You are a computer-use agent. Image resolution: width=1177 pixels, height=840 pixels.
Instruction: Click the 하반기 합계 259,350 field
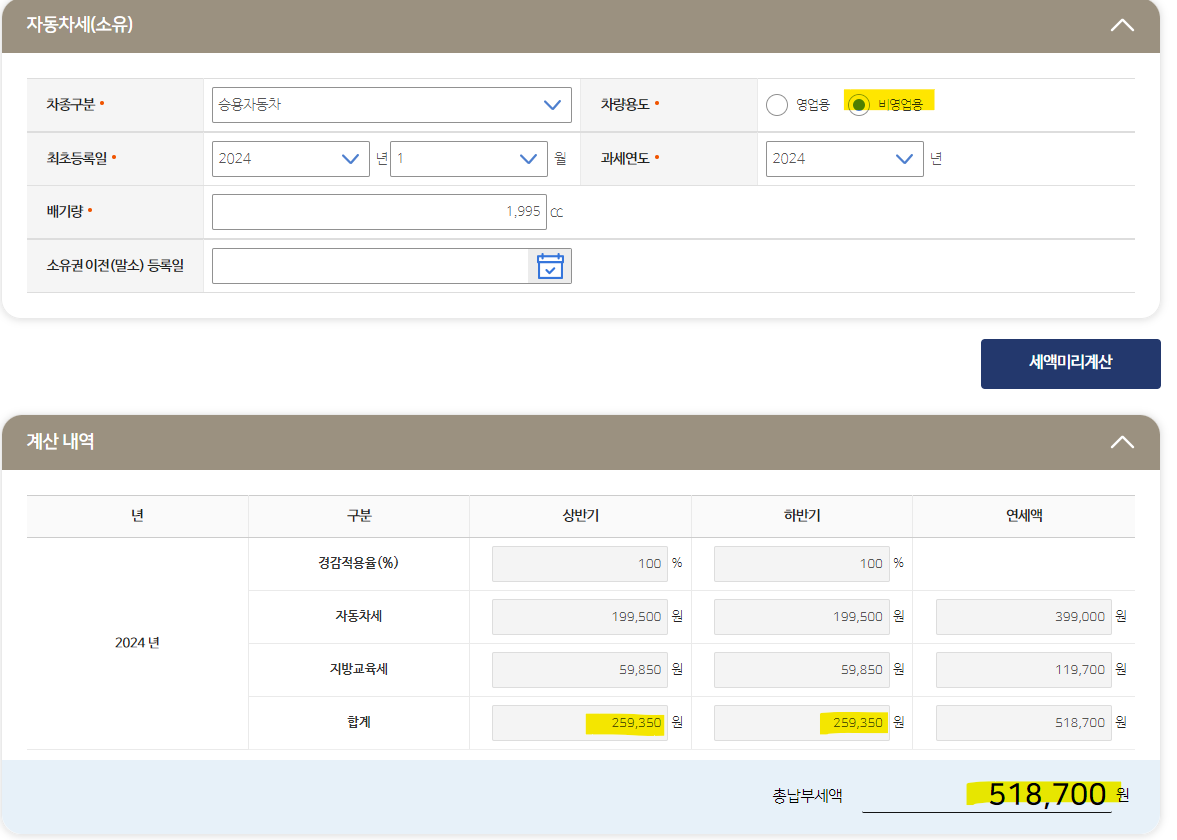pos(802,723)
